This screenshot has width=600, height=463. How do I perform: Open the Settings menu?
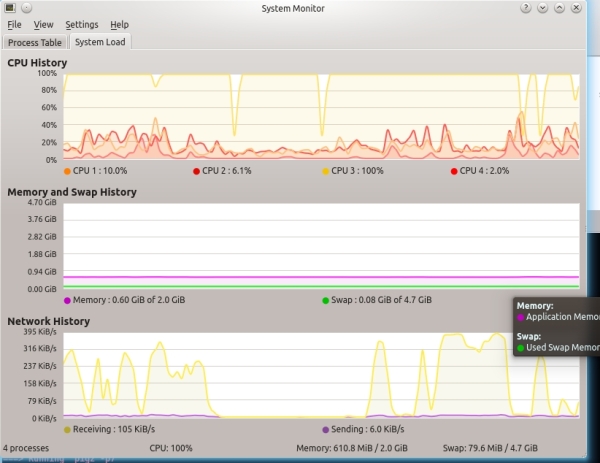(x=82, y=25)
